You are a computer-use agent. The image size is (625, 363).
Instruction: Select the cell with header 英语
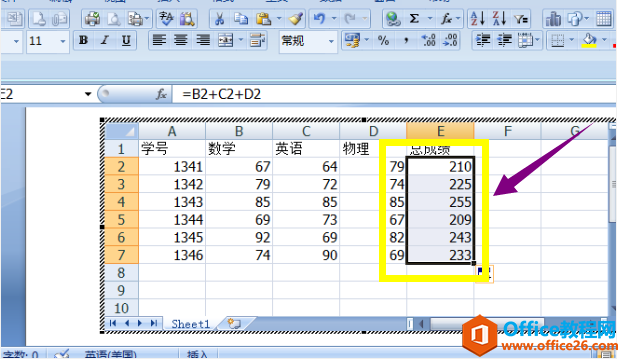pos(306,149)
